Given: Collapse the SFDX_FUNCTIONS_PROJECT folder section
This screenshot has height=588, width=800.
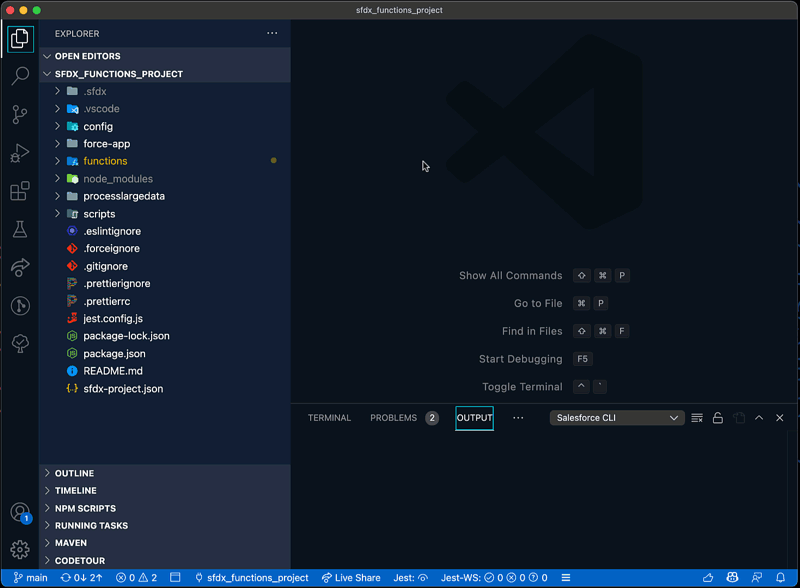Looking at the screenshot, I should 165,74.
